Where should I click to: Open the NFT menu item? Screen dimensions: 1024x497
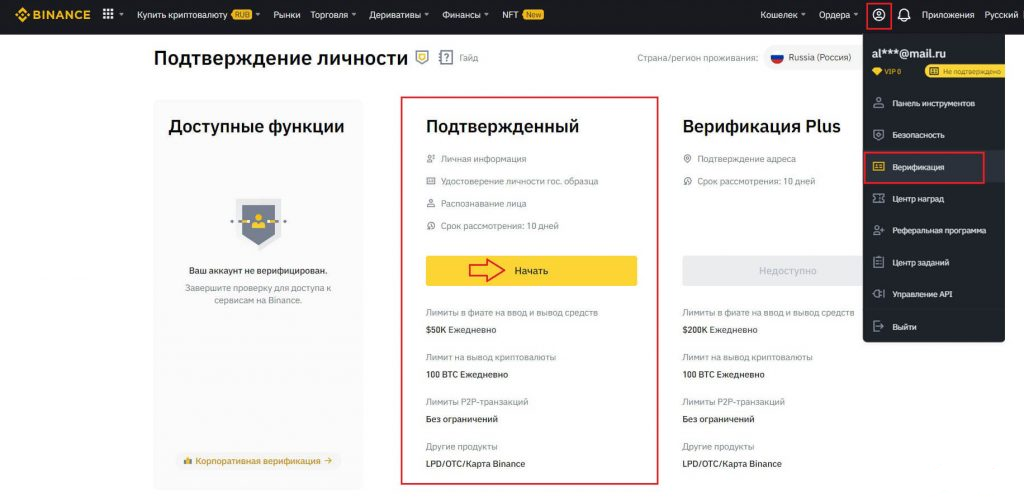click(x=509, y=14)
